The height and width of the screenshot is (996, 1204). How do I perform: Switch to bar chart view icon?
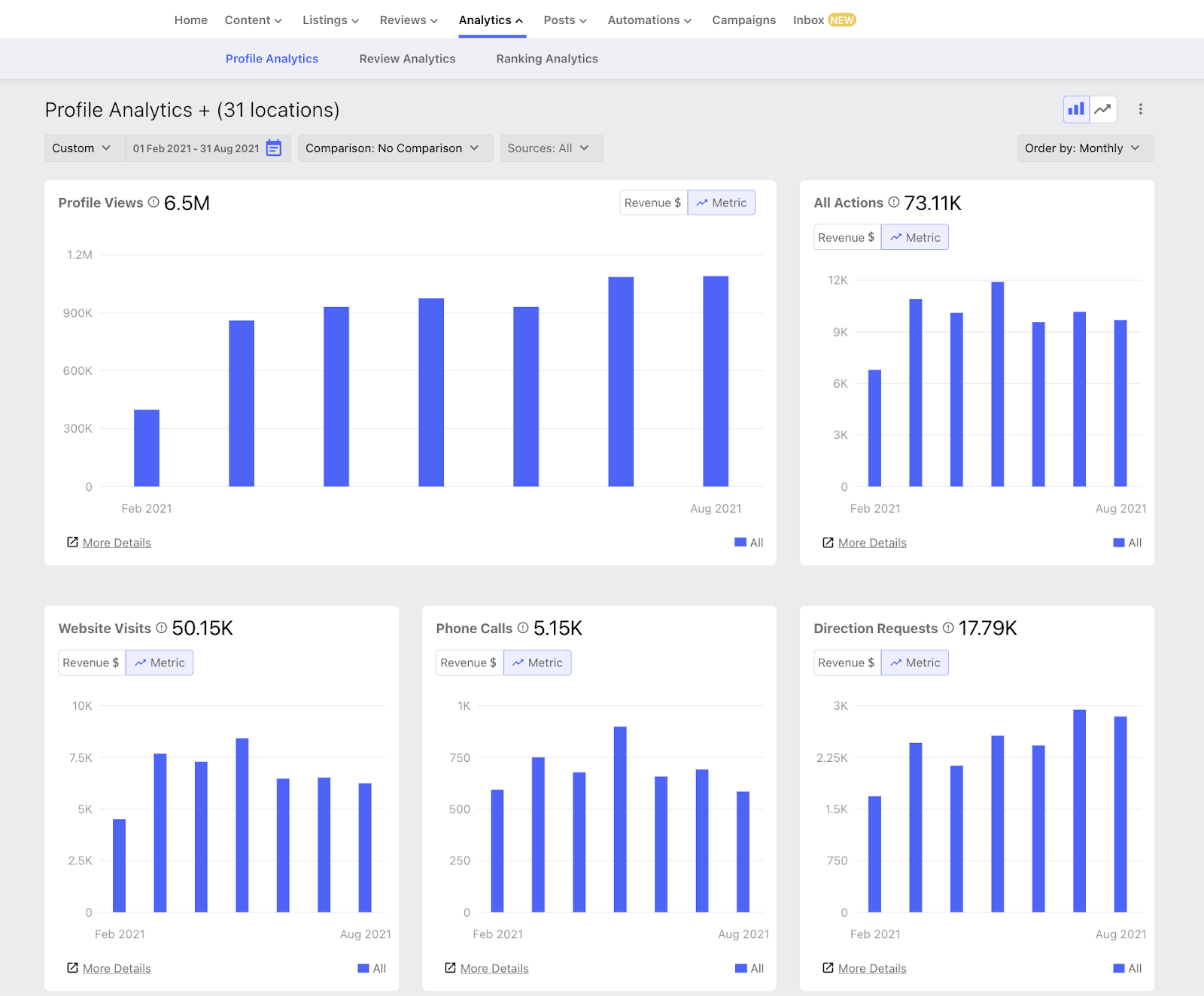point(1076,109)
